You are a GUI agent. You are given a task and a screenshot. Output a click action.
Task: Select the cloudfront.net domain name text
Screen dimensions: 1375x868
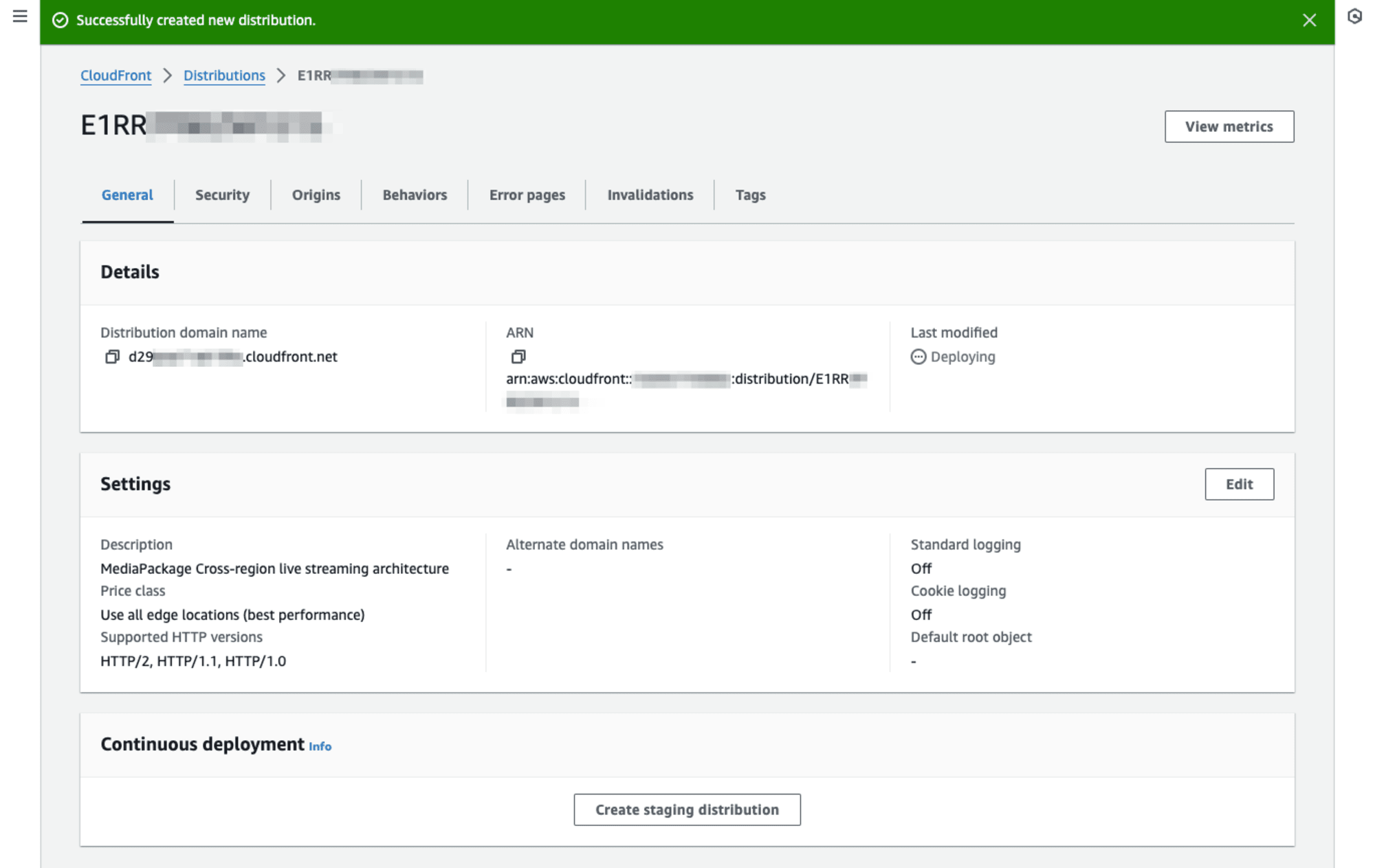click(233, 357)
